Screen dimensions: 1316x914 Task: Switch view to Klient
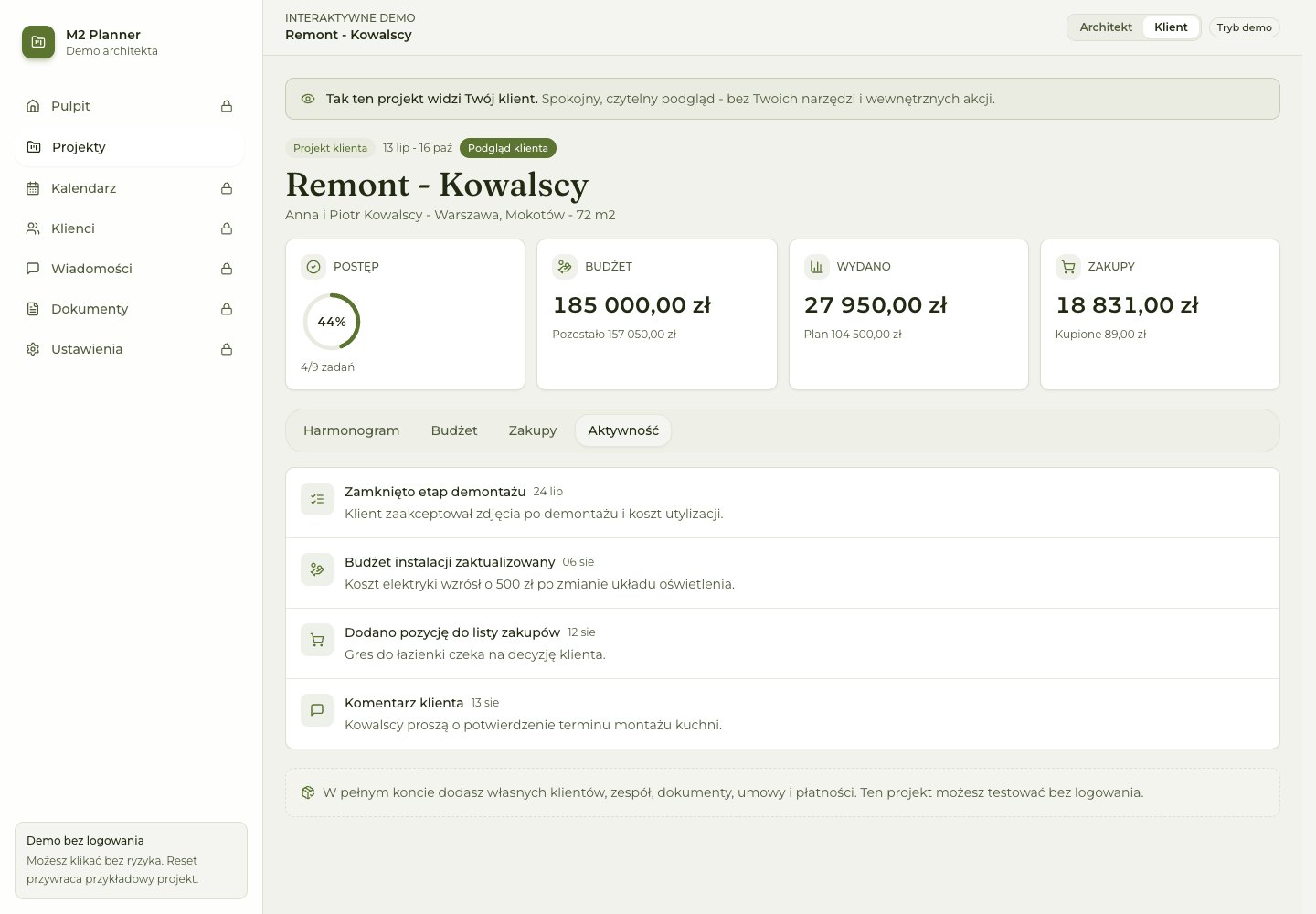tap(1171, 27)
